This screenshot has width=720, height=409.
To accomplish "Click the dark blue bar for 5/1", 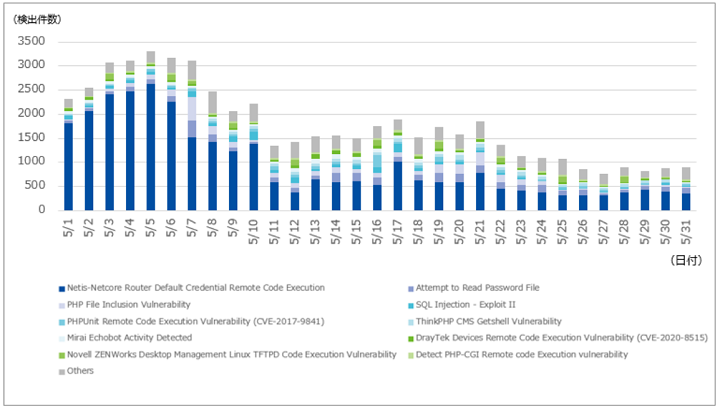I will (x=68, y=167).
